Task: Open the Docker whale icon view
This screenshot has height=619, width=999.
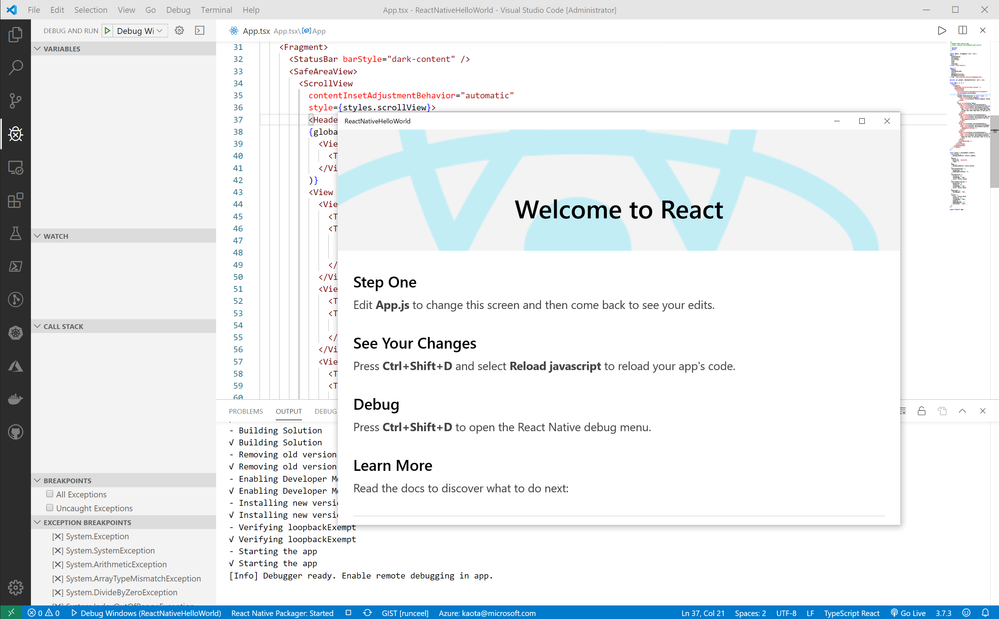Action: (15, 399)
